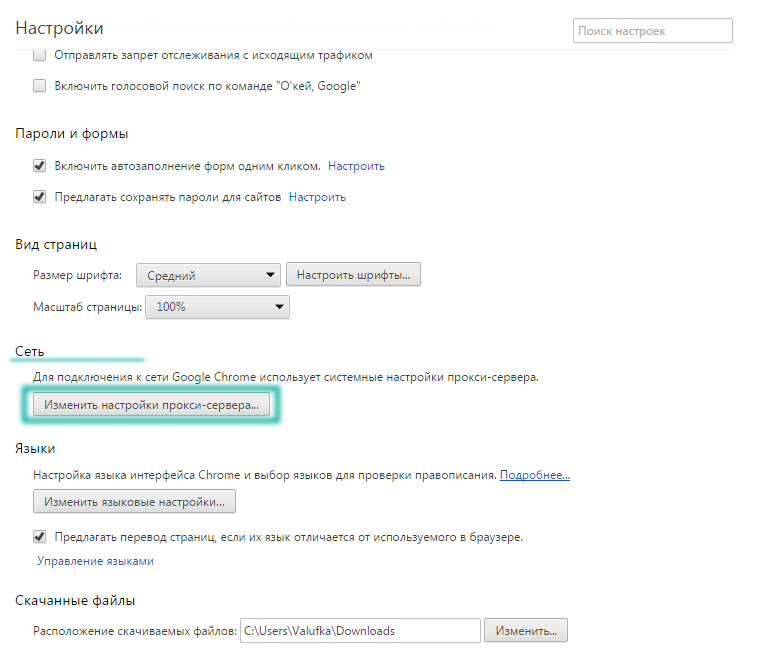Click the Масштаб страницы label
This screenshot has width=763, height=652.
pyautogui.click(x=88, y=307)
